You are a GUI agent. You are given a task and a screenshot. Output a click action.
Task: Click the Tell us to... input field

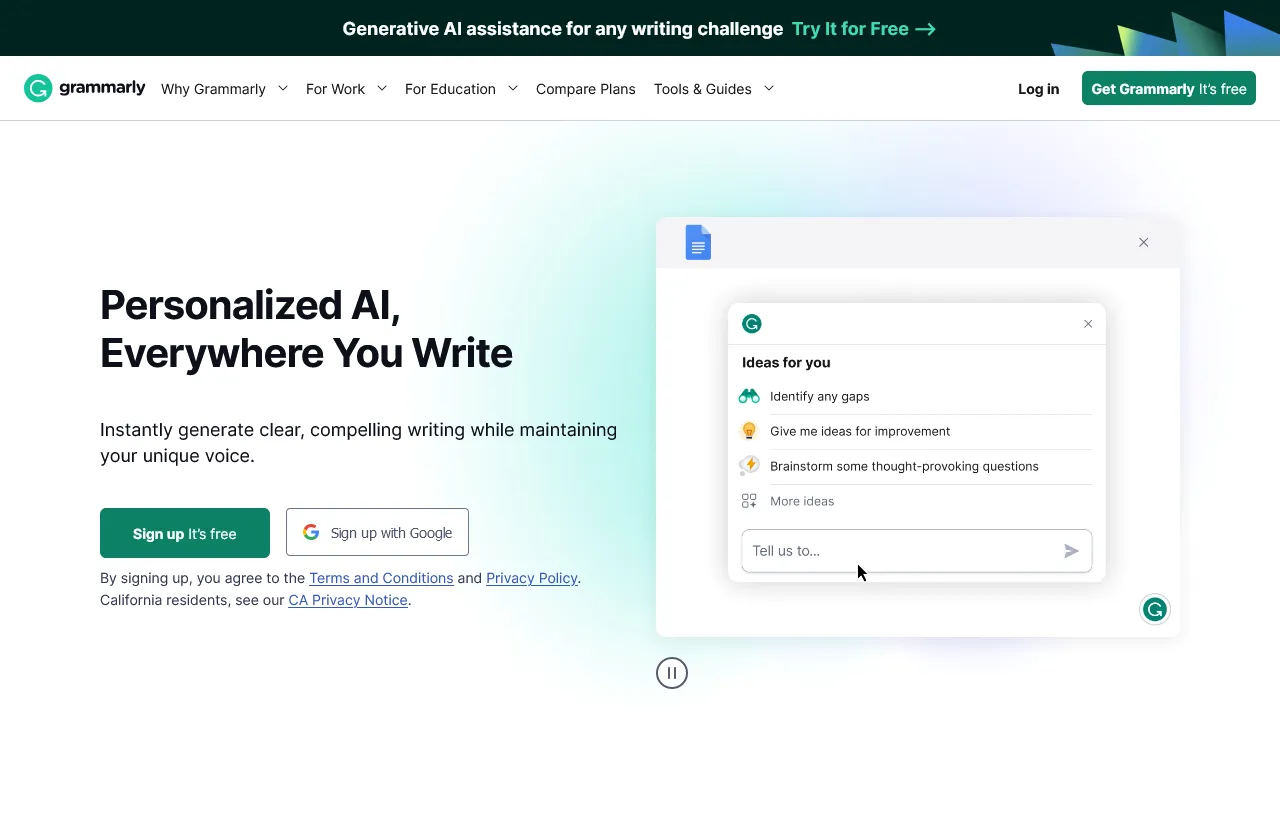pos(917,551)
